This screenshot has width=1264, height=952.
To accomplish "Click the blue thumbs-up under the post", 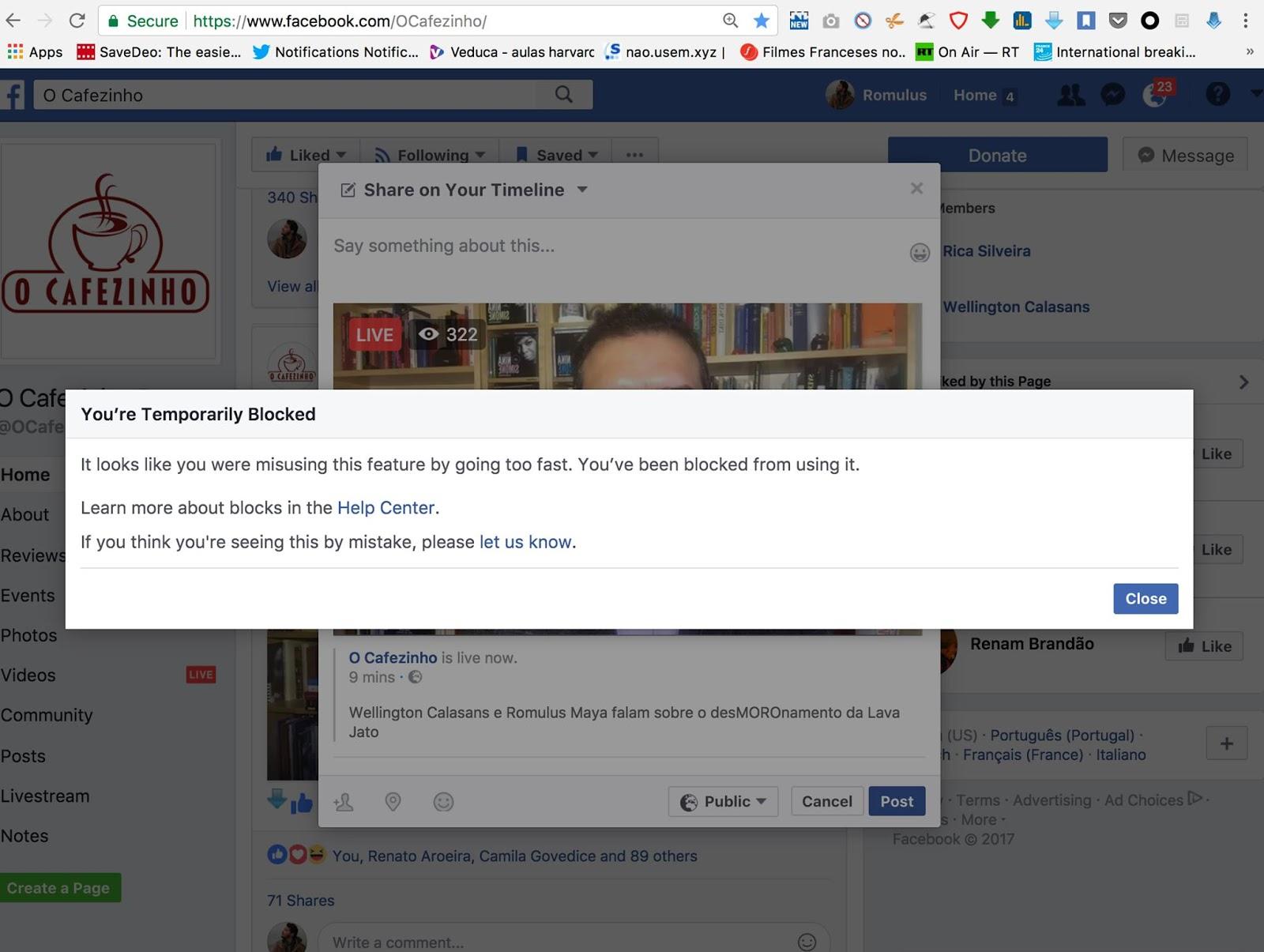I will (x=301, y=804).
